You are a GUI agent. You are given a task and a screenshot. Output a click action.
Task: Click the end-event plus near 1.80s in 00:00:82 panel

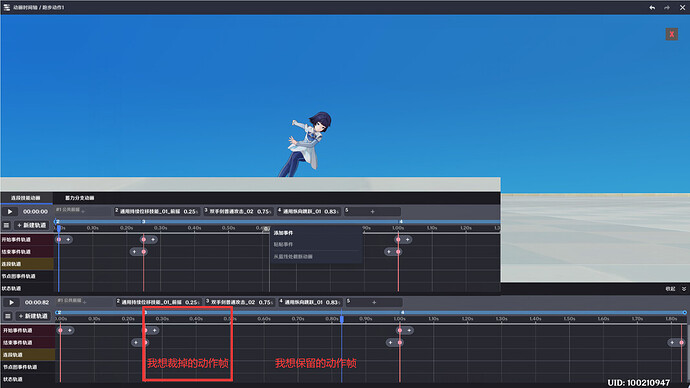point(672,343)
